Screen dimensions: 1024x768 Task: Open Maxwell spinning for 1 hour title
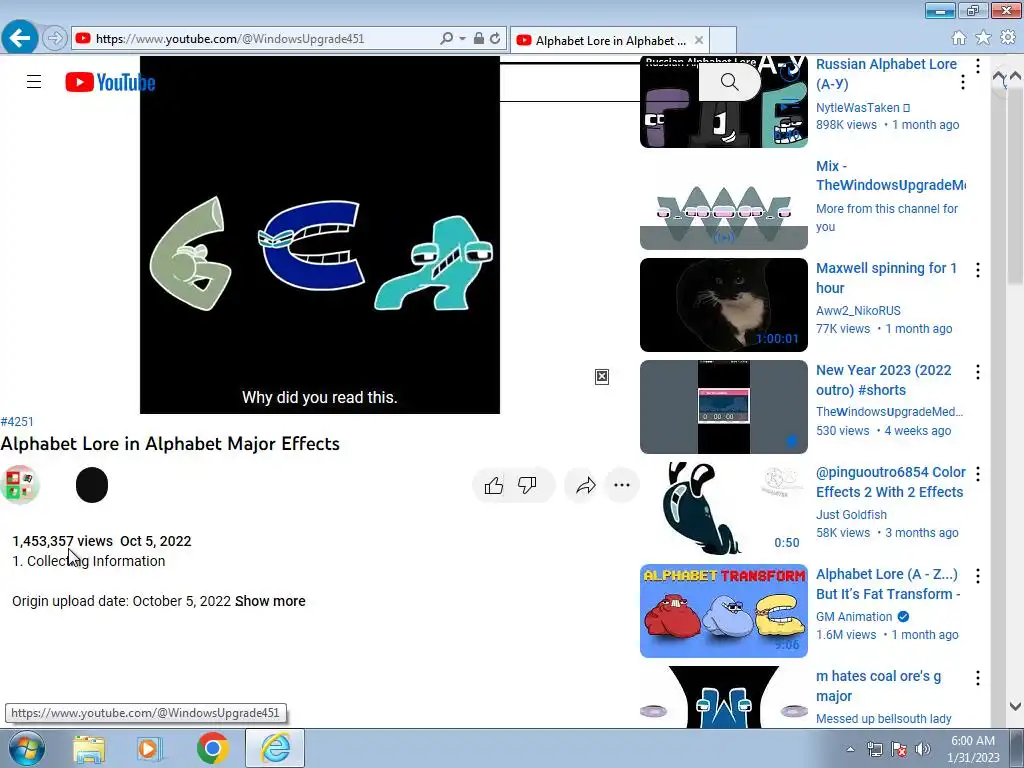coord(886,278)
